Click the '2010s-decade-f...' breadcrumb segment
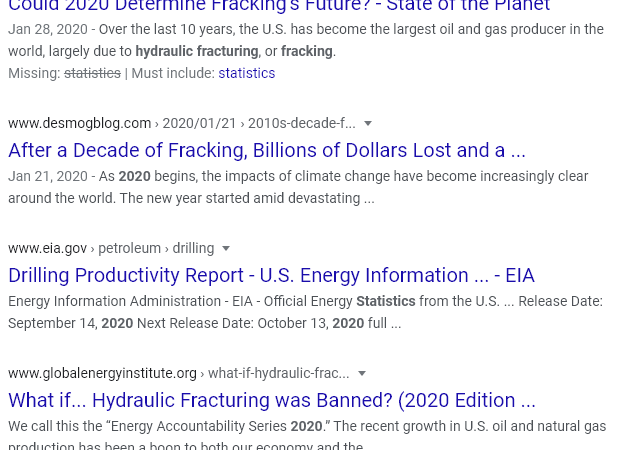The width and height of the screenshot is (627, 450). (x=302, y=123)
